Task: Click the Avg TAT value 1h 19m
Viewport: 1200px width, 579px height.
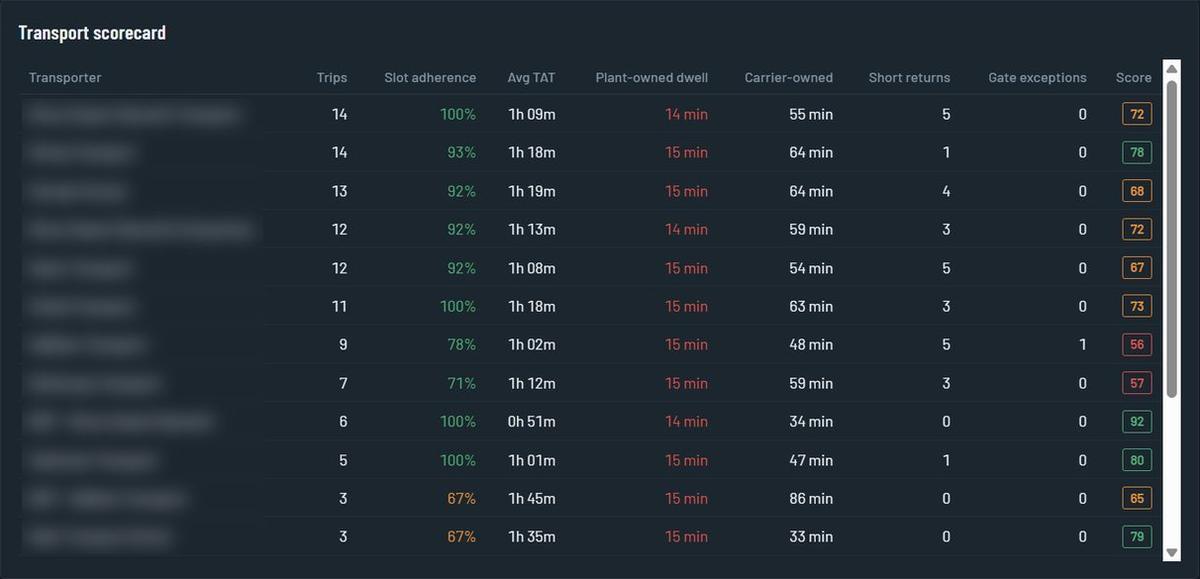Action: click(x=531, y=191)
